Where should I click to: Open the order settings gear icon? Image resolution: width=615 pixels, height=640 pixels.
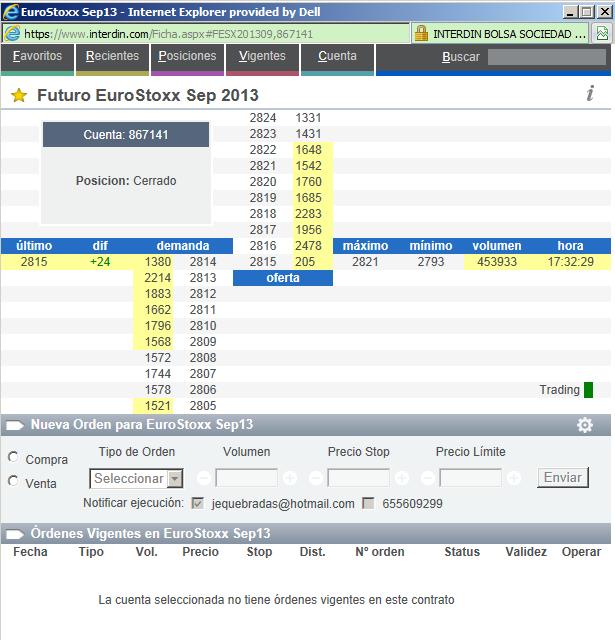pos(584,425)
